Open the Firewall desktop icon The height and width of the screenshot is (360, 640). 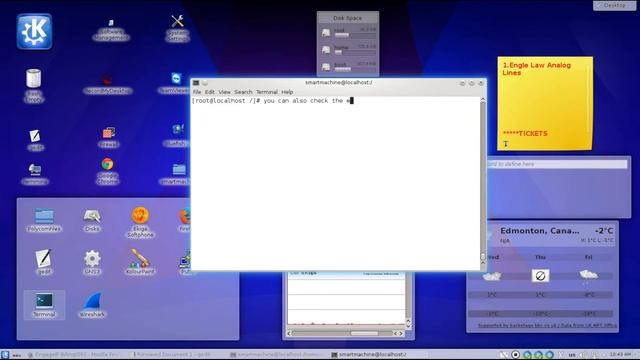[x=108, y=137]
